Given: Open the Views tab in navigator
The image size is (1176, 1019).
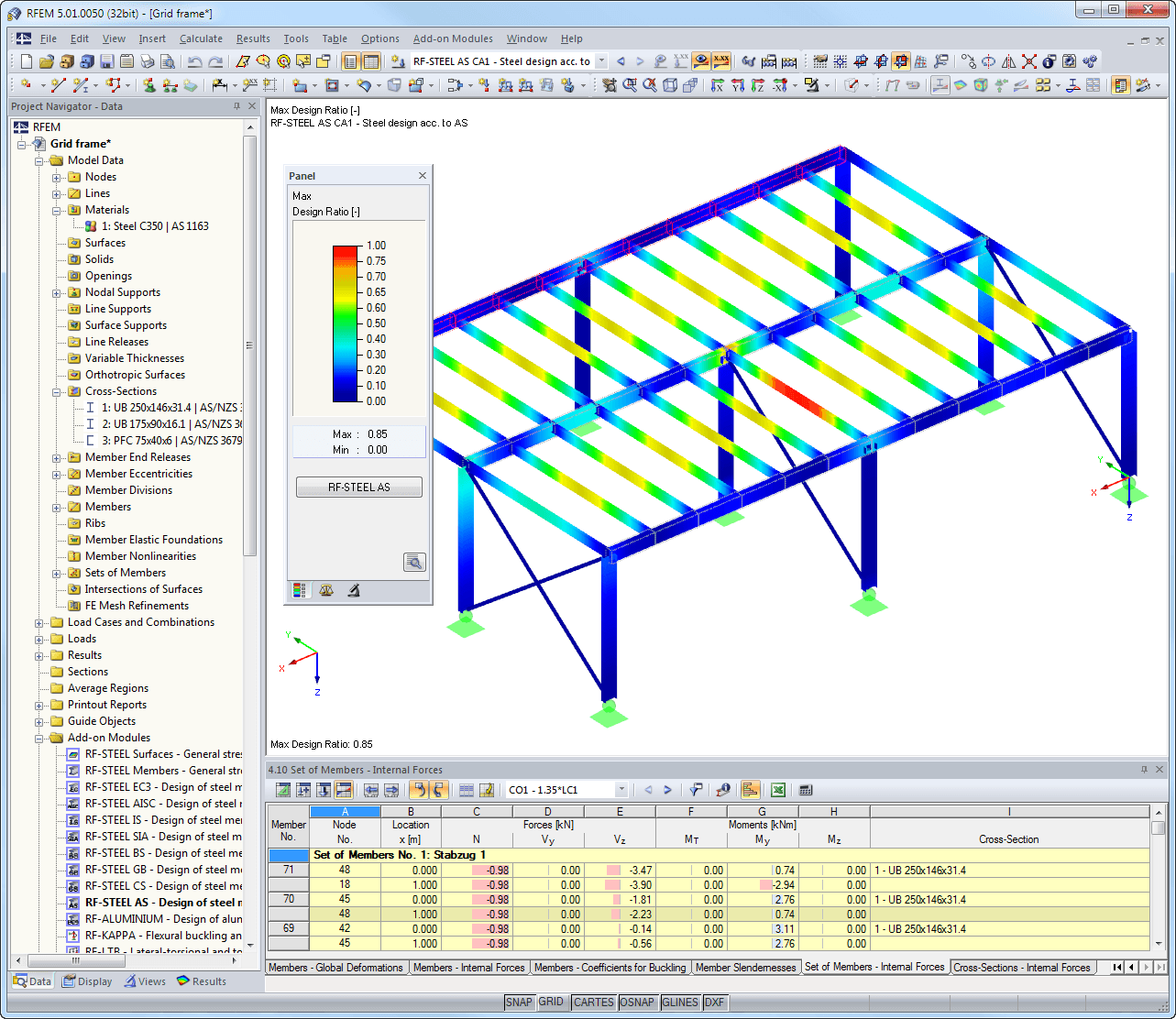Looking at the screenshot, I should [x=146, y=981].
